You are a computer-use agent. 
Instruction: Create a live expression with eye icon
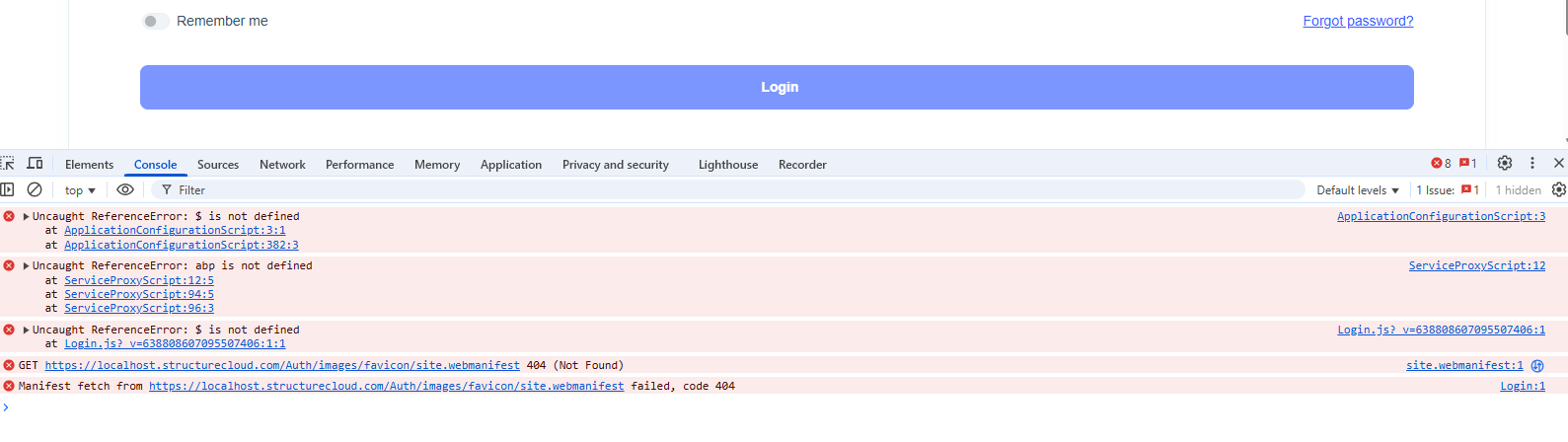125,189
